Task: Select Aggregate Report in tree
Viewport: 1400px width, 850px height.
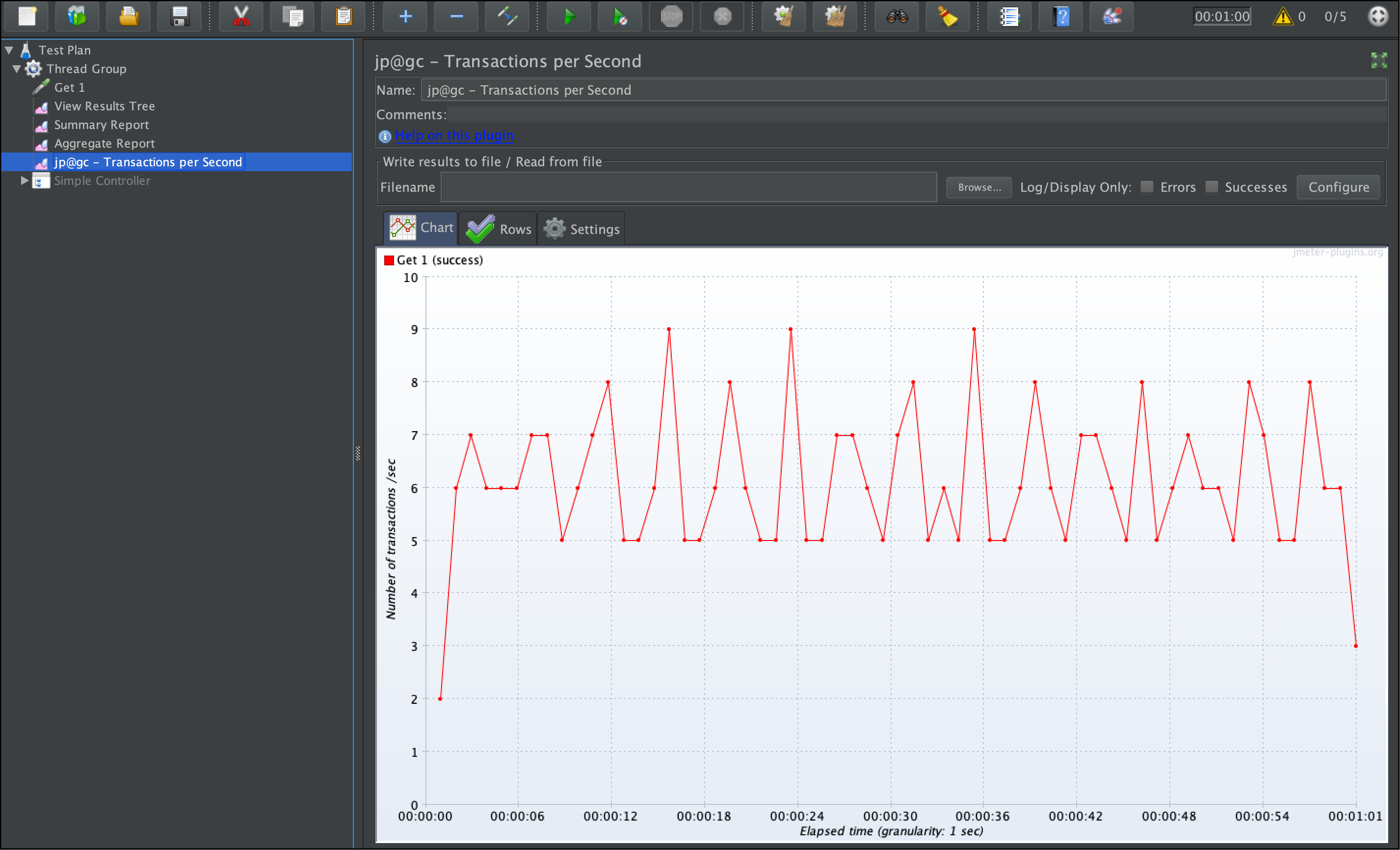Action: (105, 144)
